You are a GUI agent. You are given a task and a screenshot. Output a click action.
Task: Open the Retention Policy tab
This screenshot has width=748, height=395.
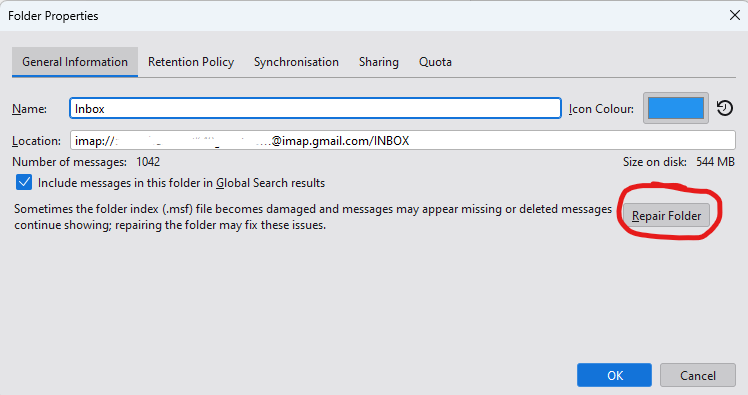[x=191, y=62]
